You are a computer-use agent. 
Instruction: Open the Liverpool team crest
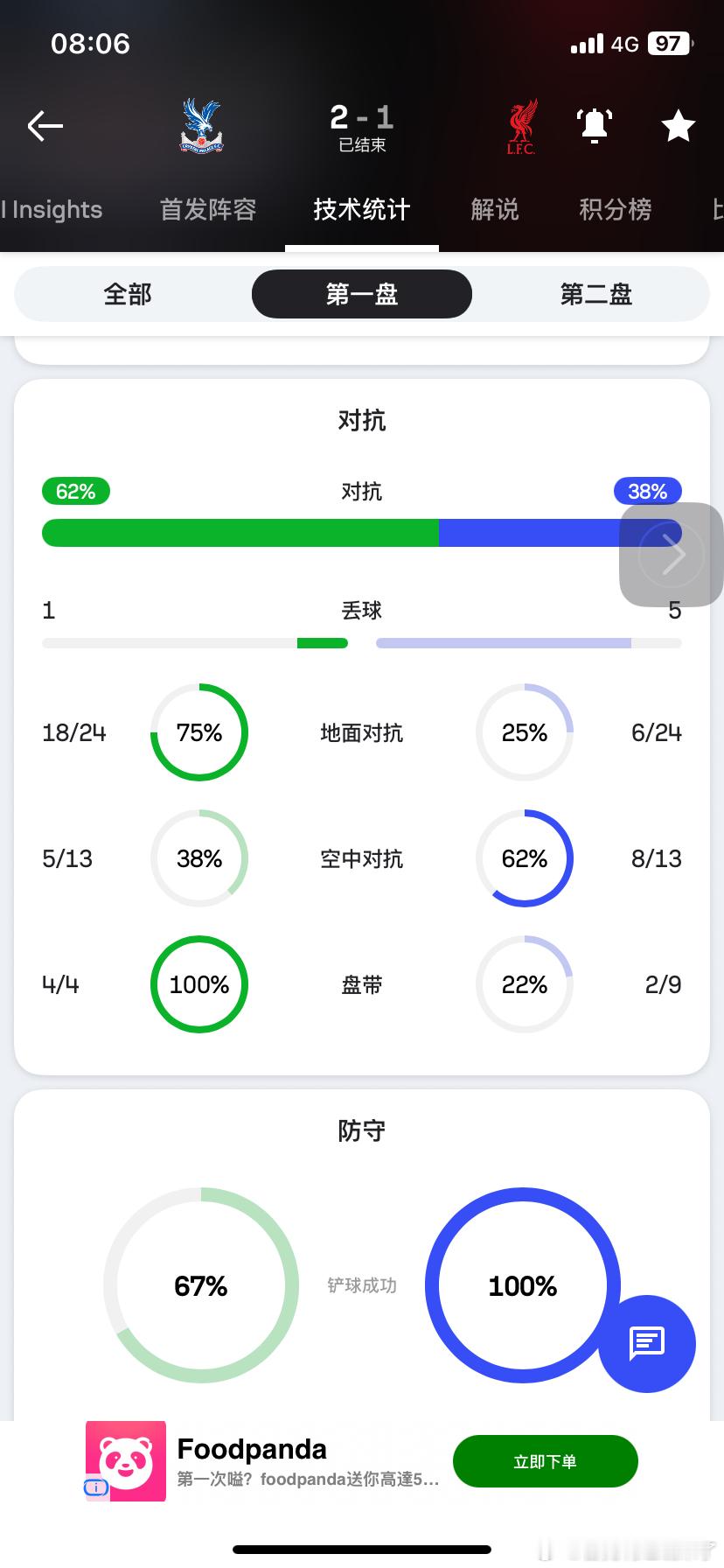pyautogui.click(x=522, y=128)
